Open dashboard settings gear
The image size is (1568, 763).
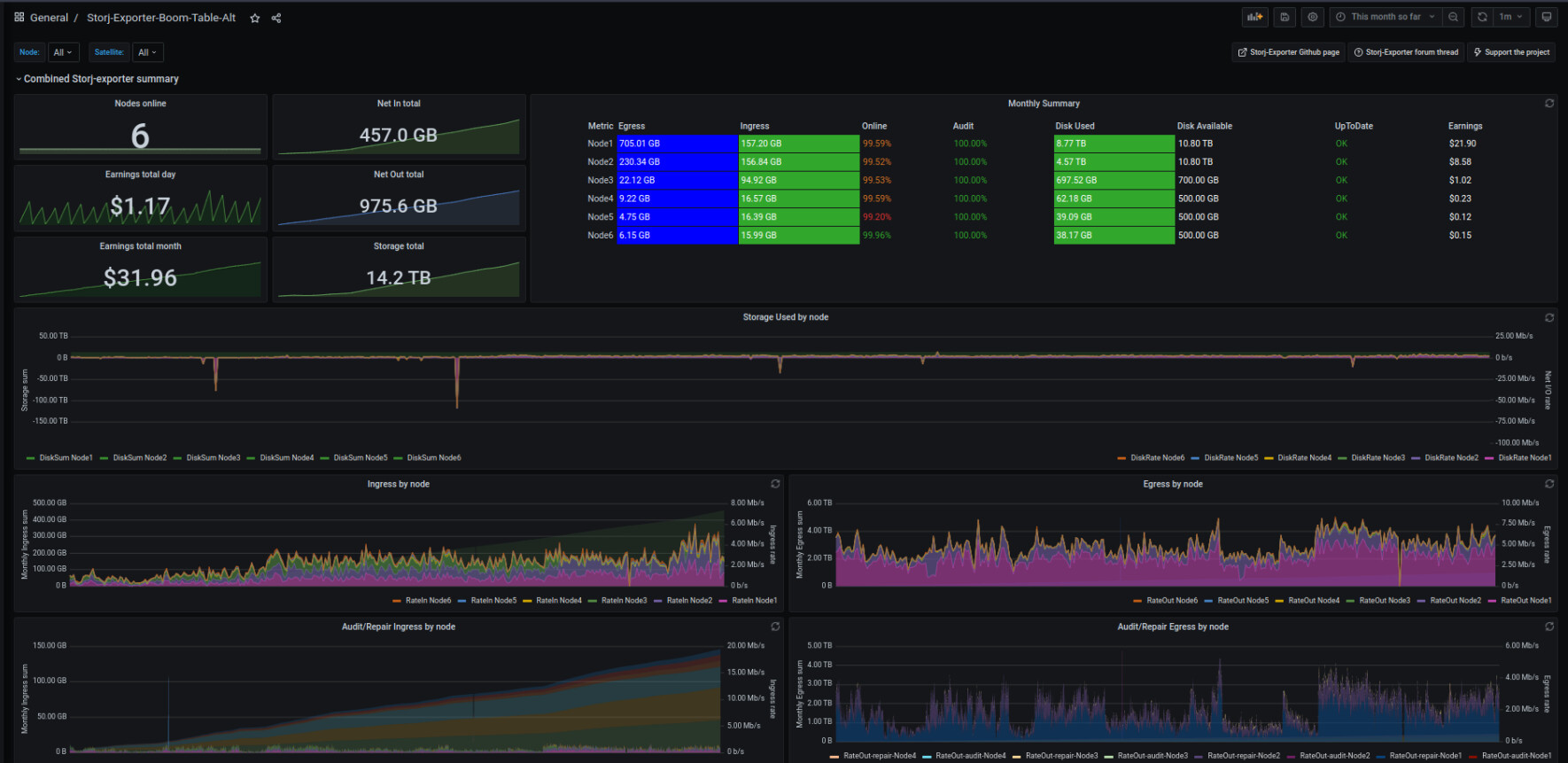[1313, 17]
